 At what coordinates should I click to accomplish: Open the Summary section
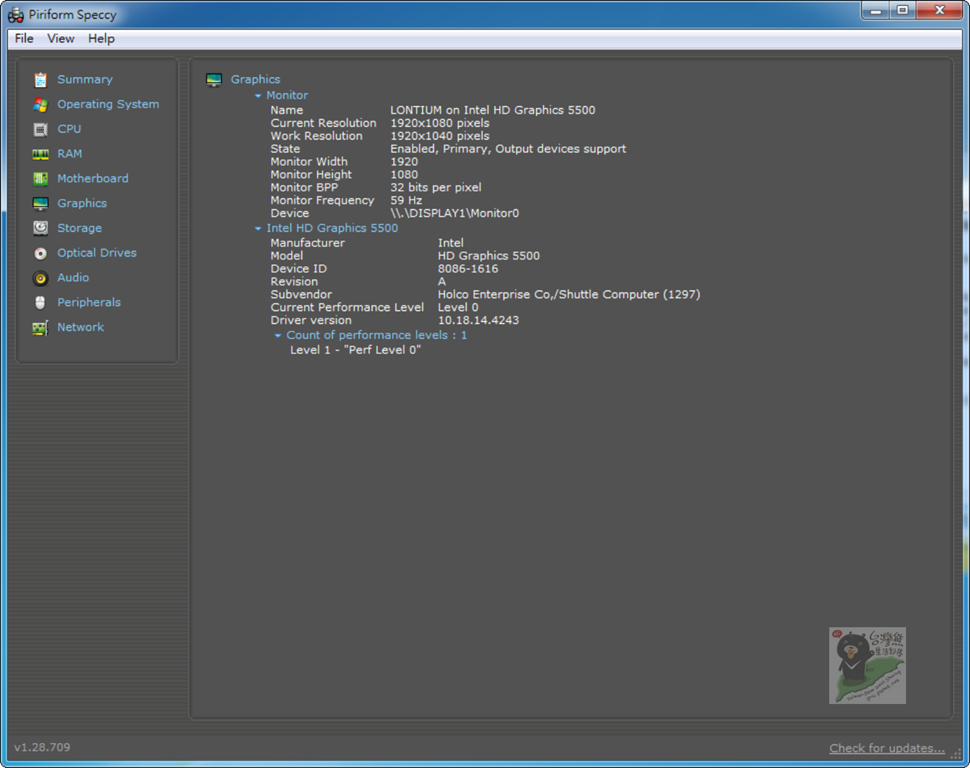[x=85, y=79]
